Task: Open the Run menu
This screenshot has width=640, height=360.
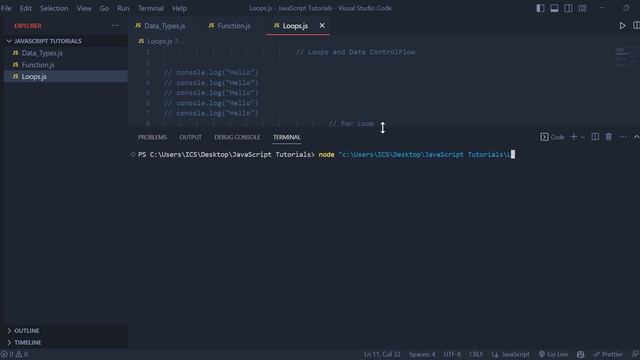Action: pos(123,8)
